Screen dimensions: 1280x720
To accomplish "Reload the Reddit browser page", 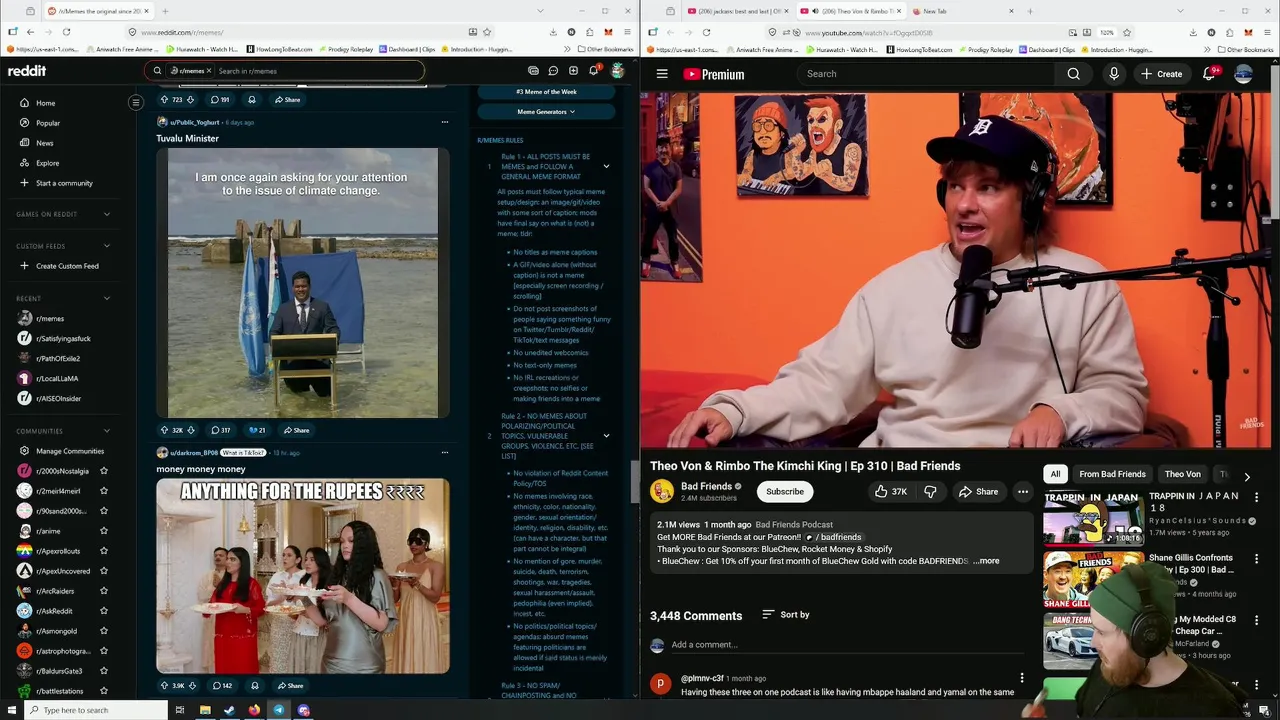I will [x=67, y=32].
